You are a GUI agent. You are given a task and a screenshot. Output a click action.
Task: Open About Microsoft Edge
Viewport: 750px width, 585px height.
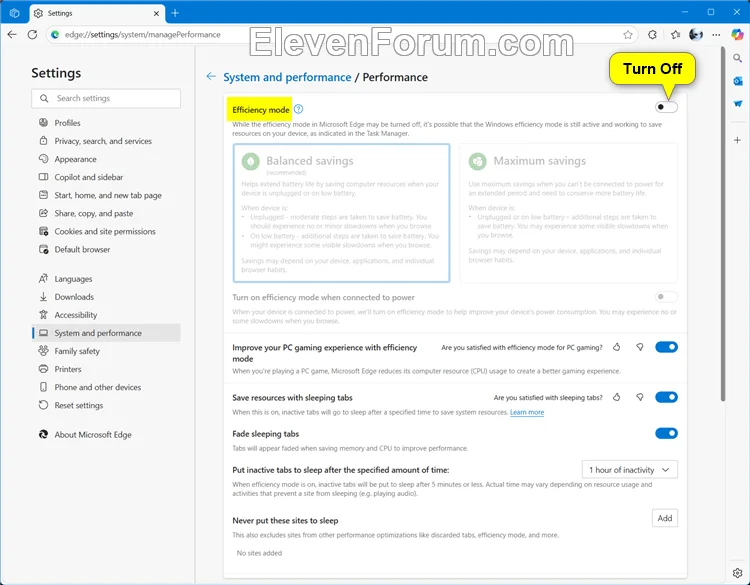click(x=106, y=435)
